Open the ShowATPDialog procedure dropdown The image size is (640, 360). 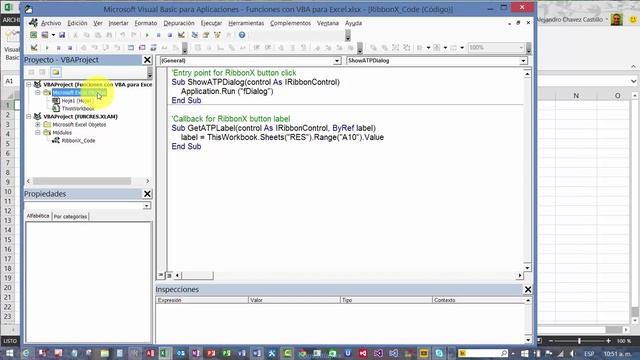(x=523, y=61)
